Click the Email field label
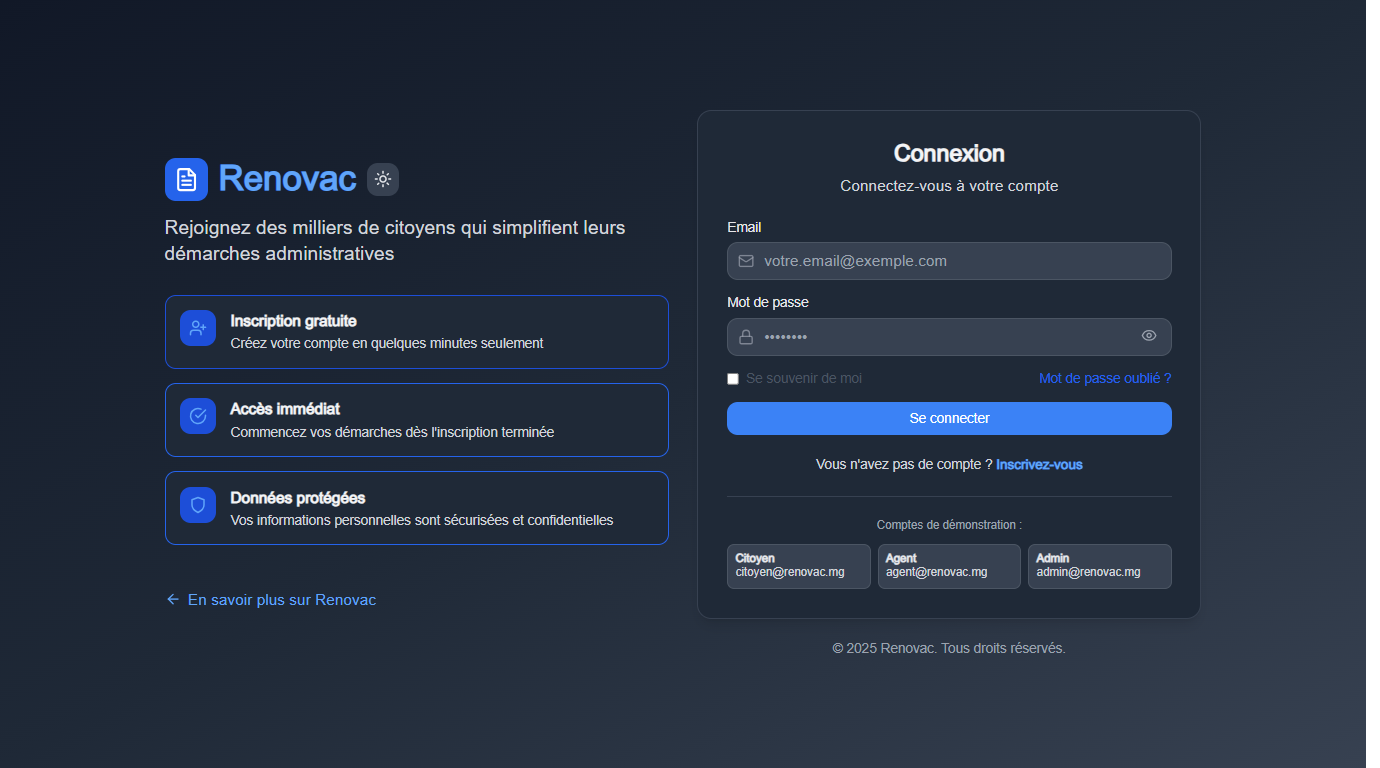 tap(744, 227)
